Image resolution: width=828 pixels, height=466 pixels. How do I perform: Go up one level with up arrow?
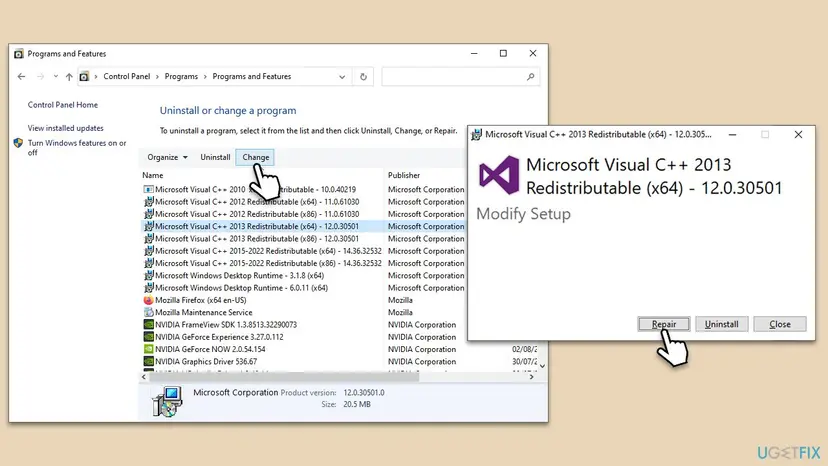(x=69, y=77)
